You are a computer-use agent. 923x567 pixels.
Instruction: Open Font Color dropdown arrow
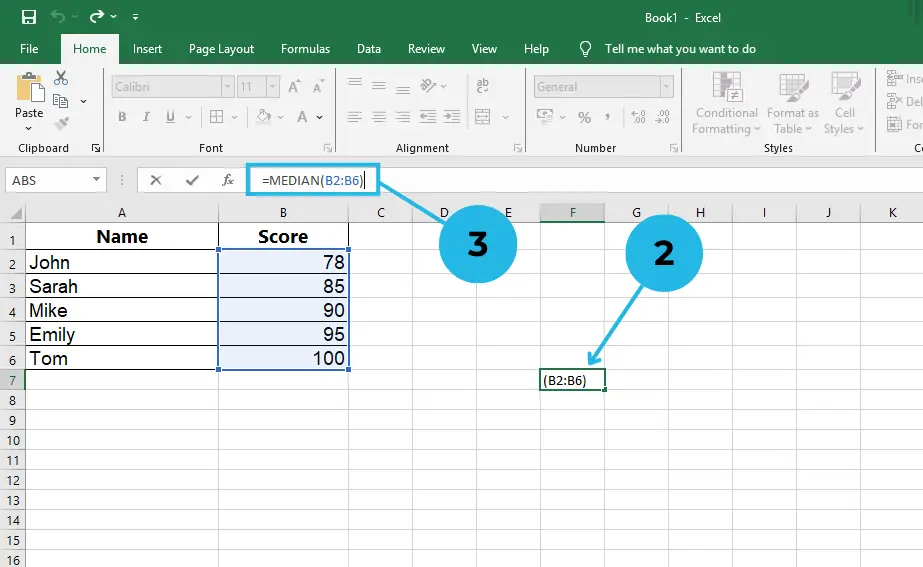click(320, 117)
